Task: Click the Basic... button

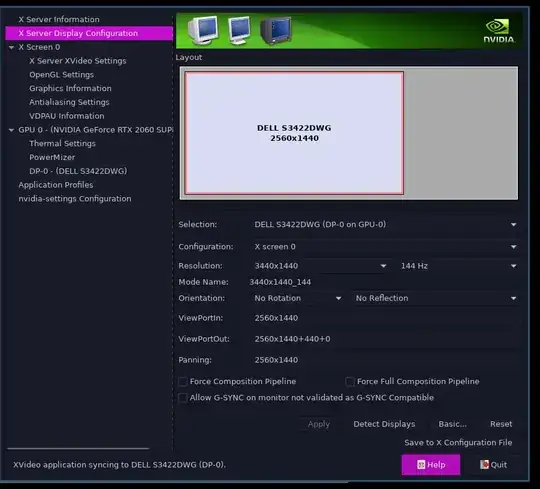Action: 453,424
